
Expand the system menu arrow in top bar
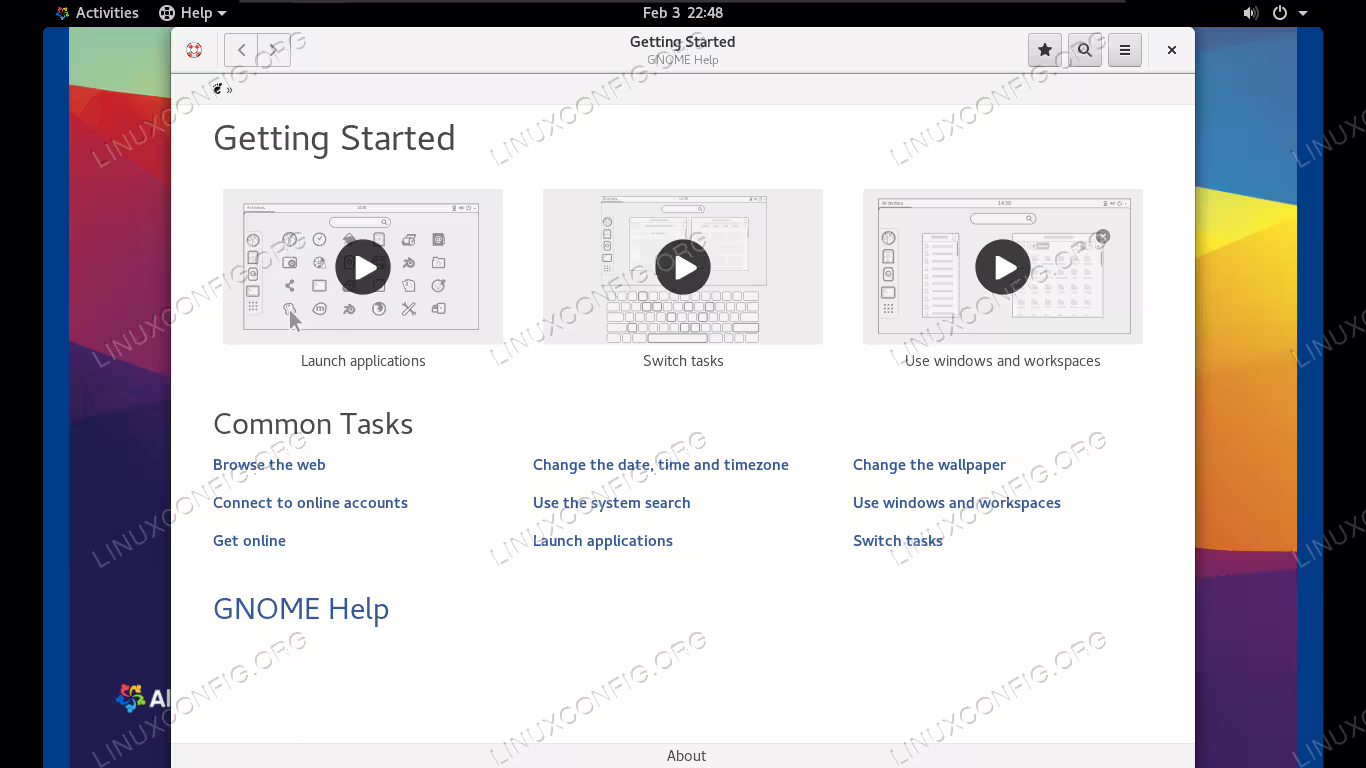(x=1303, y=14)
